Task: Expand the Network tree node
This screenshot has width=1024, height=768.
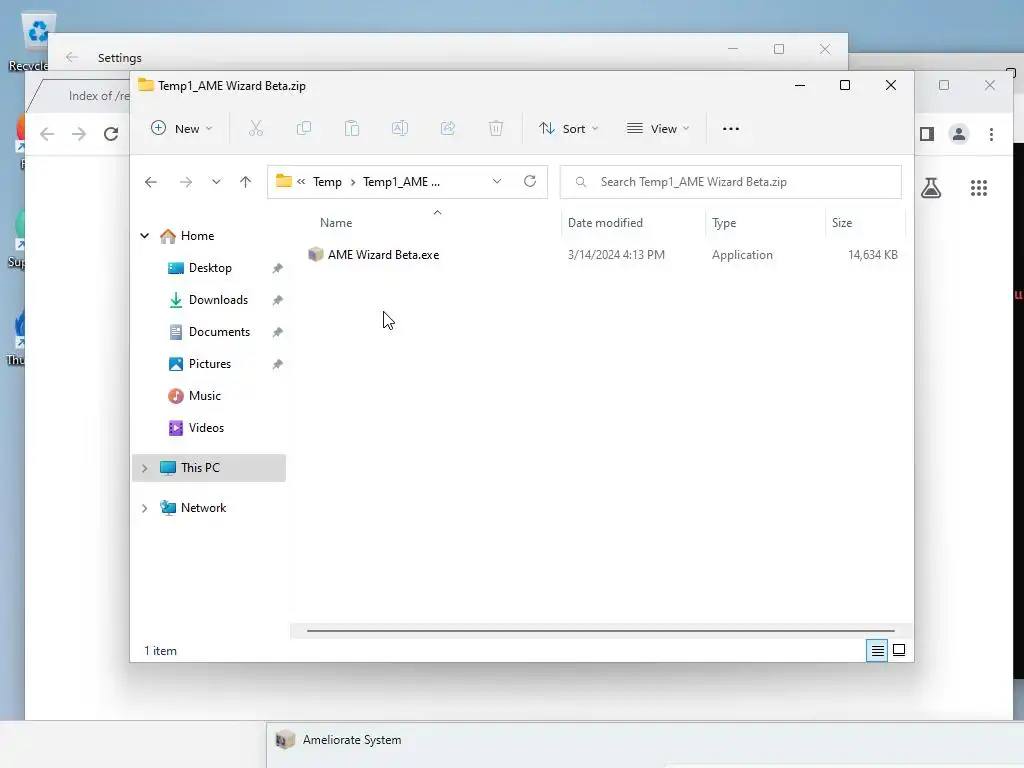Action: [x=144, y=508]
